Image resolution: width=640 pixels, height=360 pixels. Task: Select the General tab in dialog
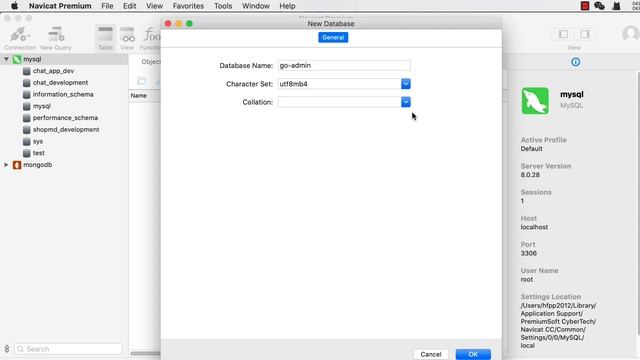pyautogui.click(x=333, y=38)
